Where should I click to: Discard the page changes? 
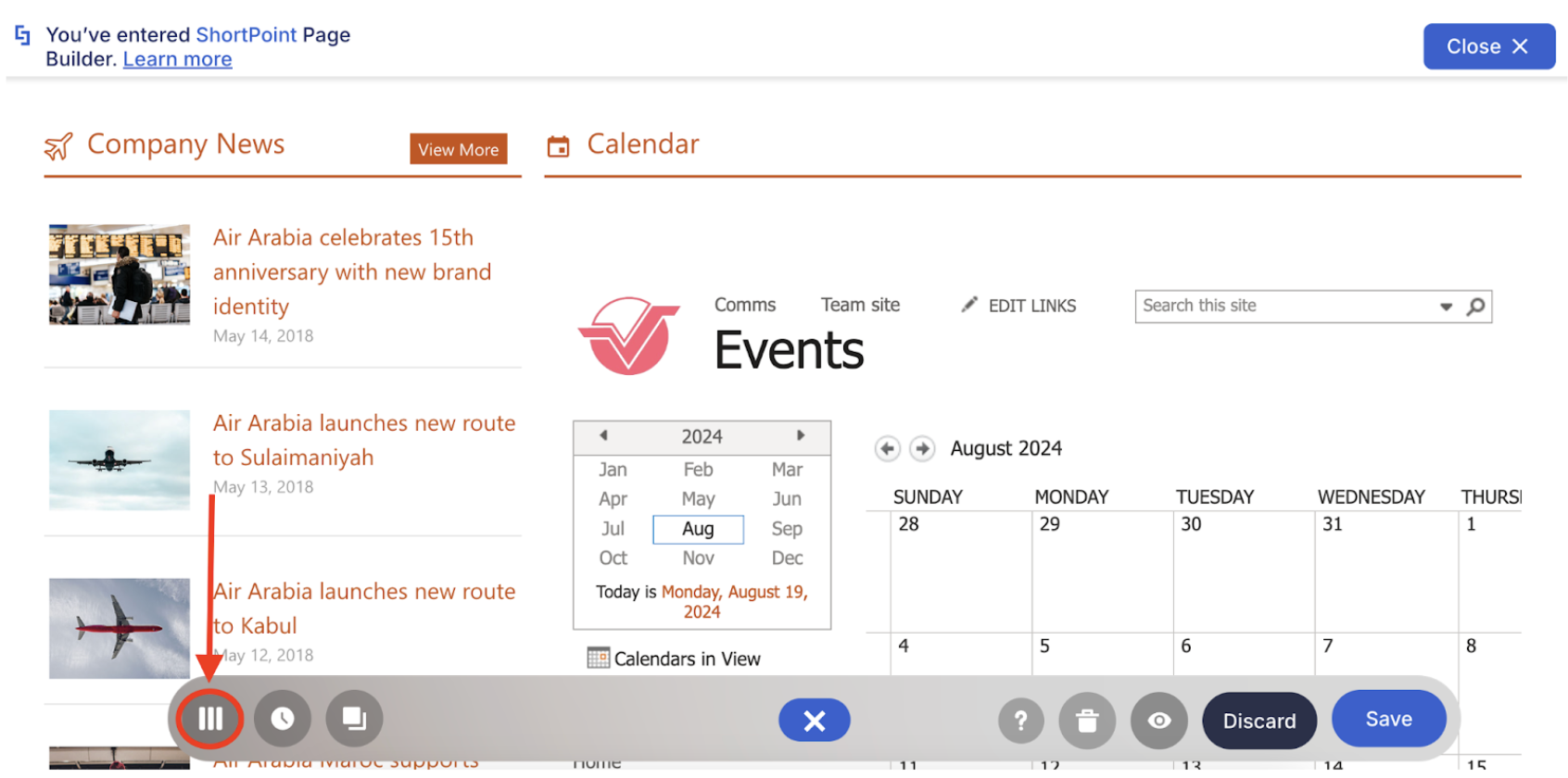[x=1259, y=721]
